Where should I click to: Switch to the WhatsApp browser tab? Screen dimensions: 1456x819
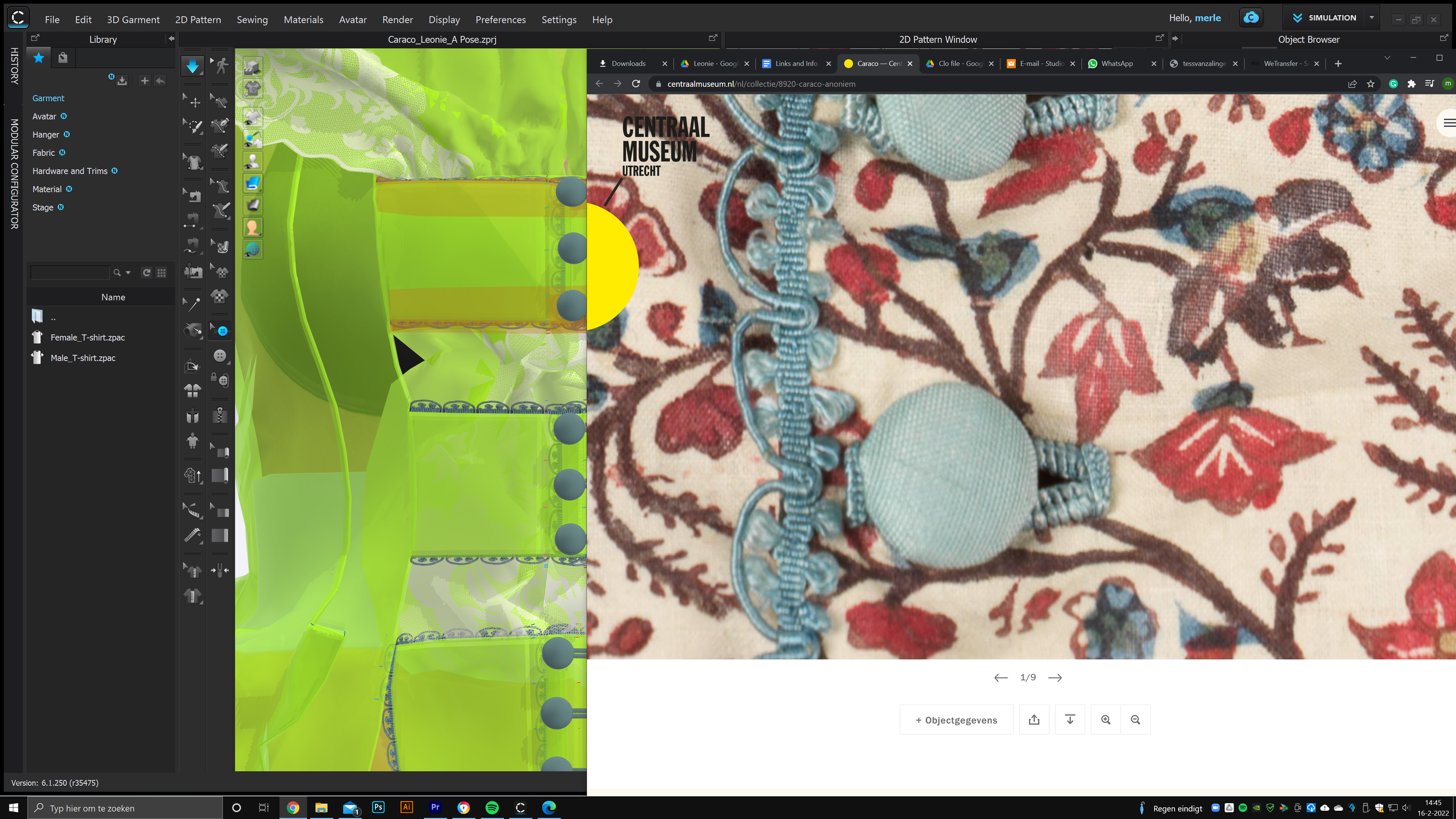point(1116,63)
